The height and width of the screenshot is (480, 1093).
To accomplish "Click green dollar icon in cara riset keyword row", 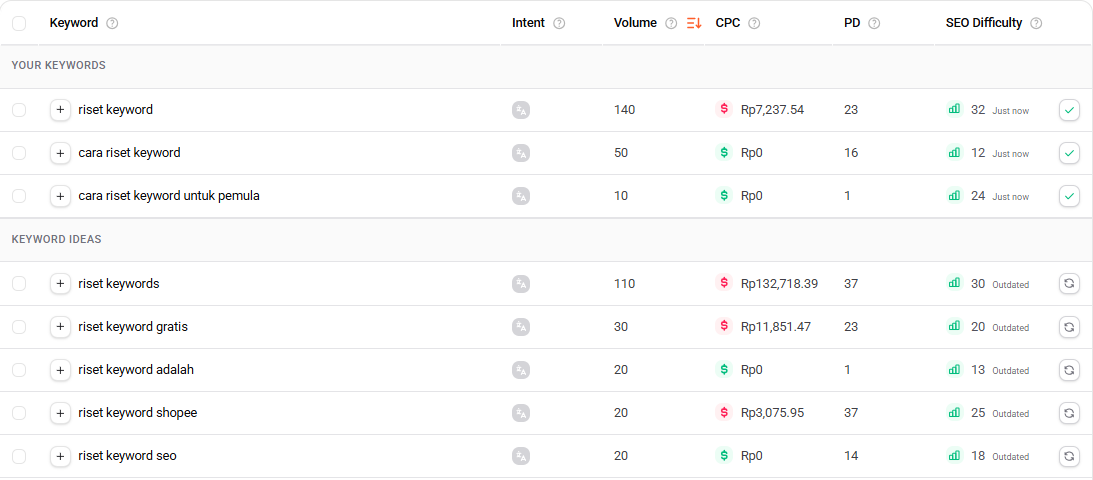I will click(724, 153).
